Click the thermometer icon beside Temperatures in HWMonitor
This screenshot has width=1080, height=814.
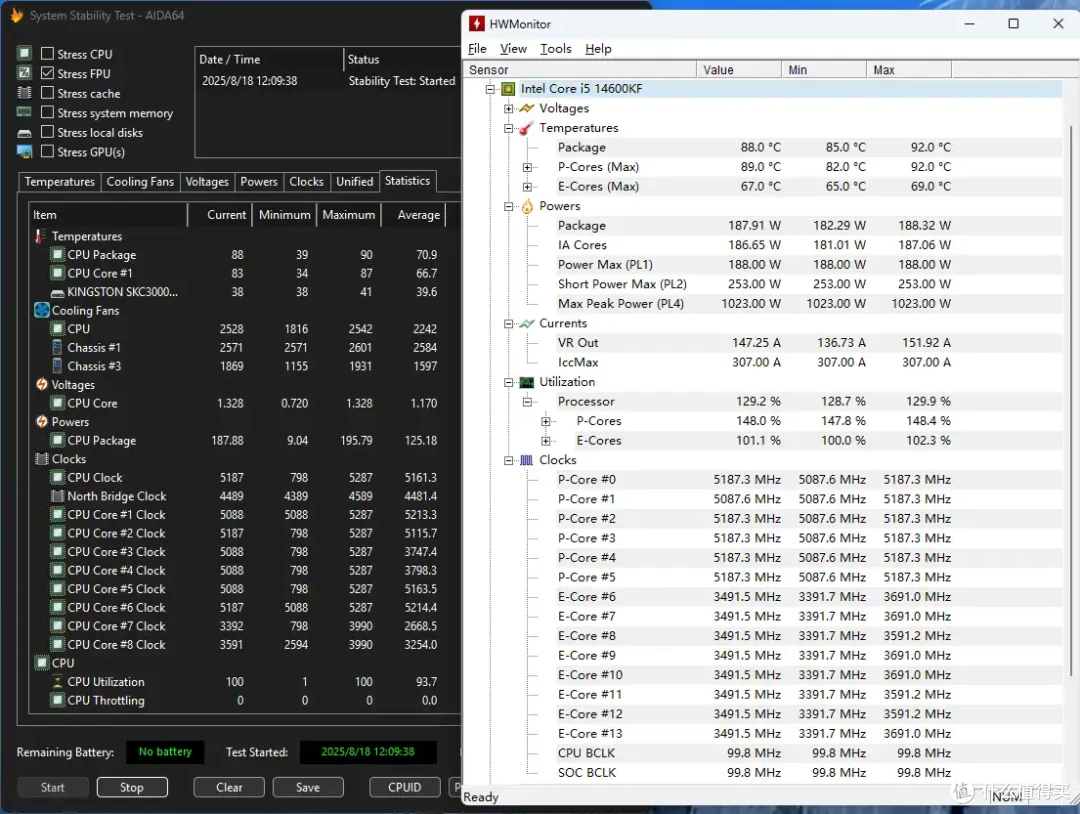[x=527, y=128]
